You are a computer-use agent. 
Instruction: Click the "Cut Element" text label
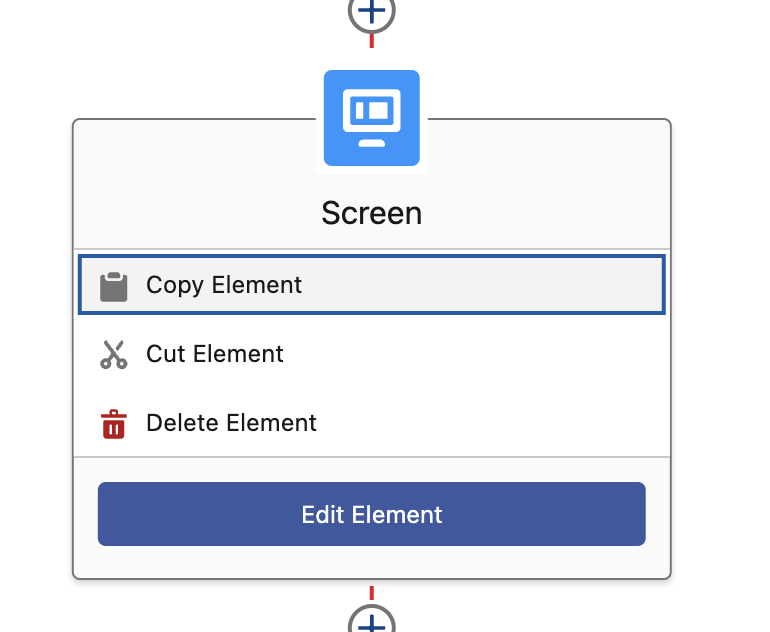coord(215,354)
